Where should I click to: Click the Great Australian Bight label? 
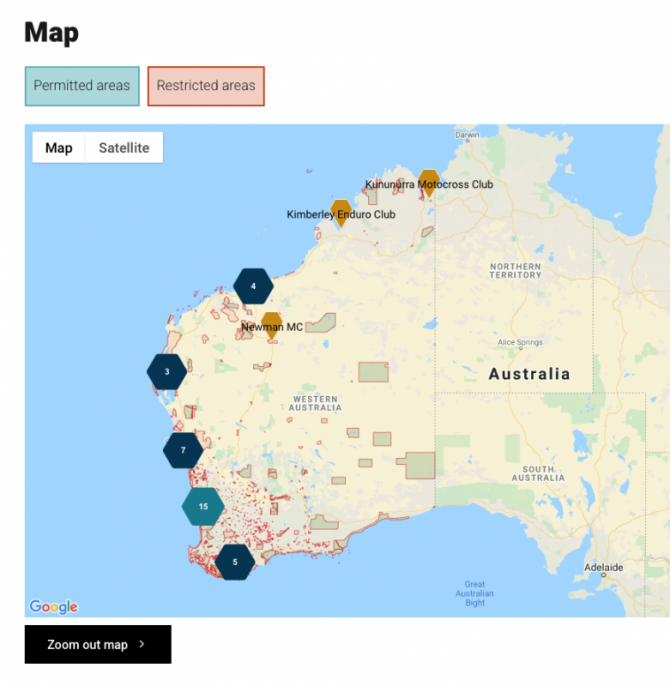[475, 593]
